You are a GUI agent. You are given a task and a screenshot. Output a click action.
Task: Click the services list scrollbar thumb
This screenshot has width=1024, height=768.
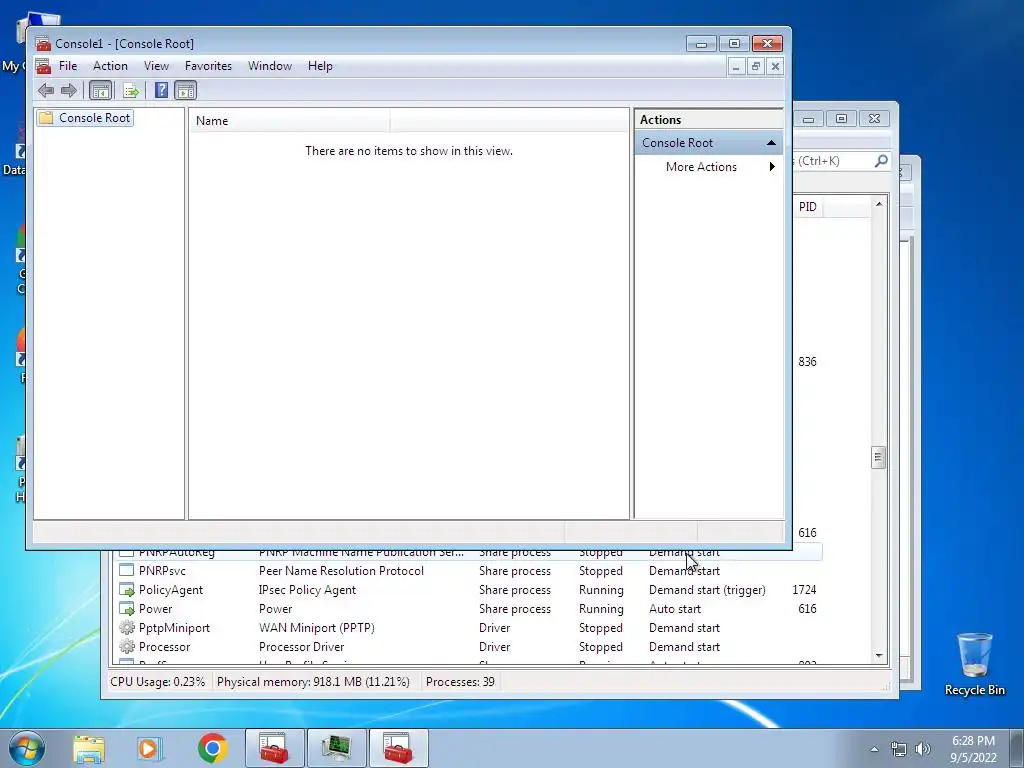(879, 457)
